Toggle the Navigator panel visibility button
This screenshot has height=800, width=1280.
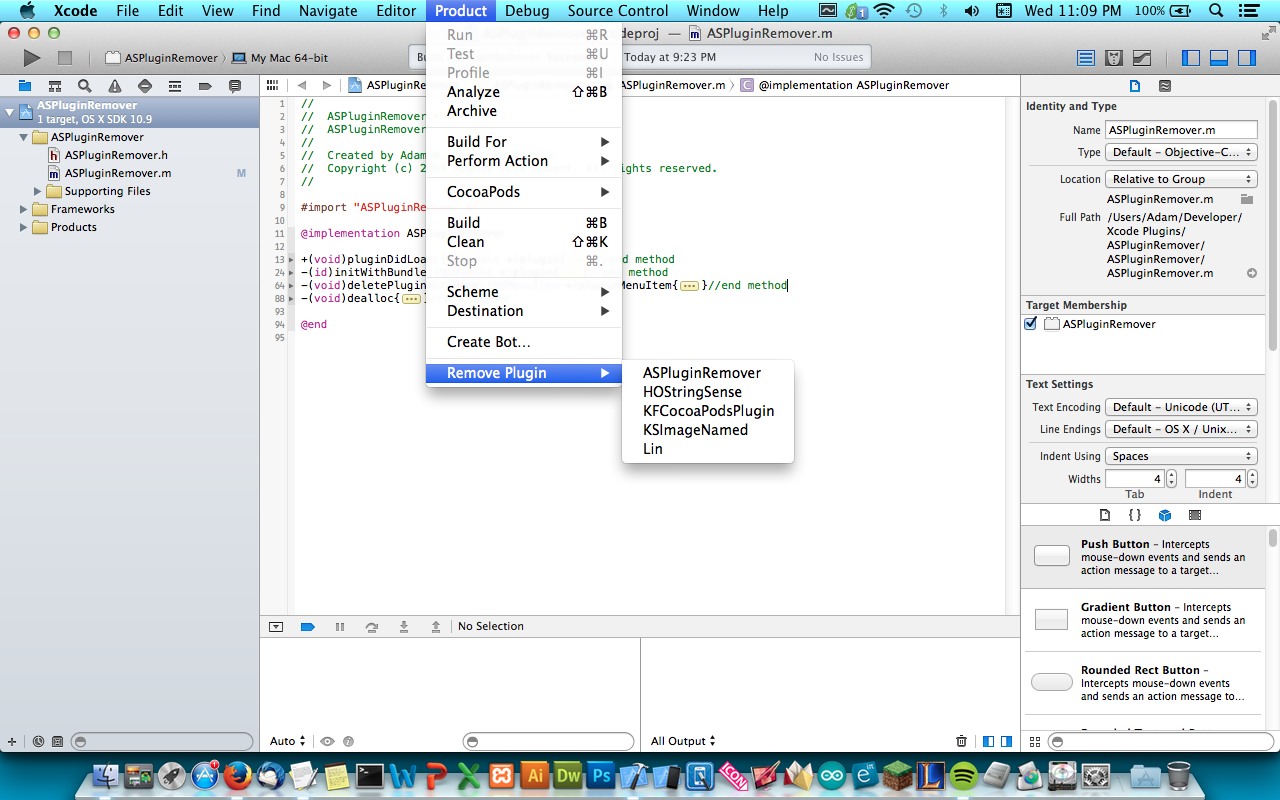click(x=1191, y=58)
